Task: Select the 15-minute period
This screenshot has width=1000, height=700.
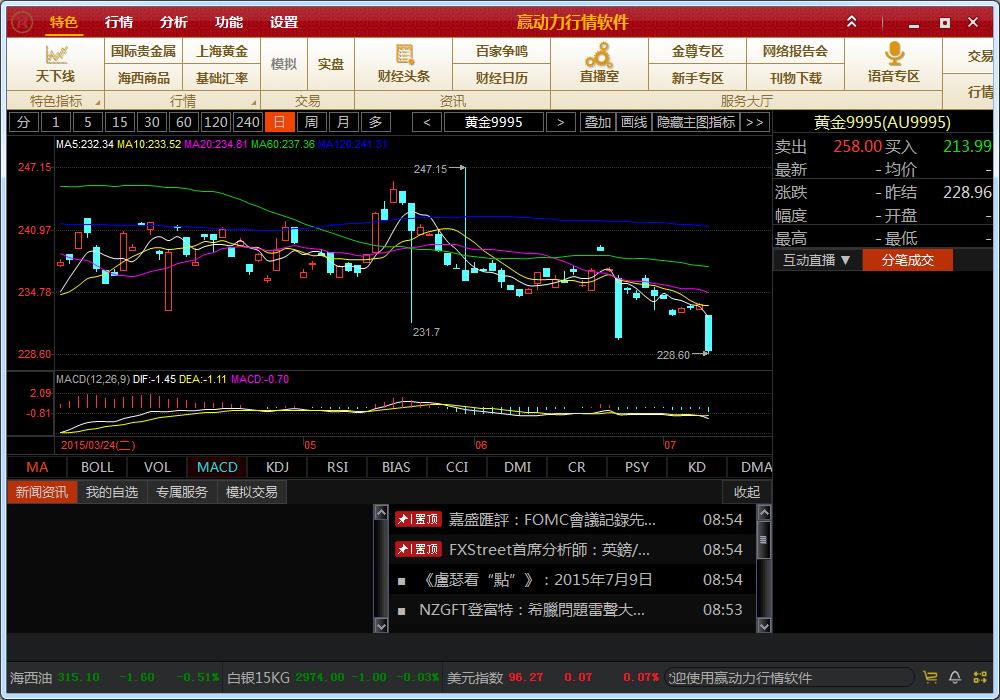Action: point(120,122)
